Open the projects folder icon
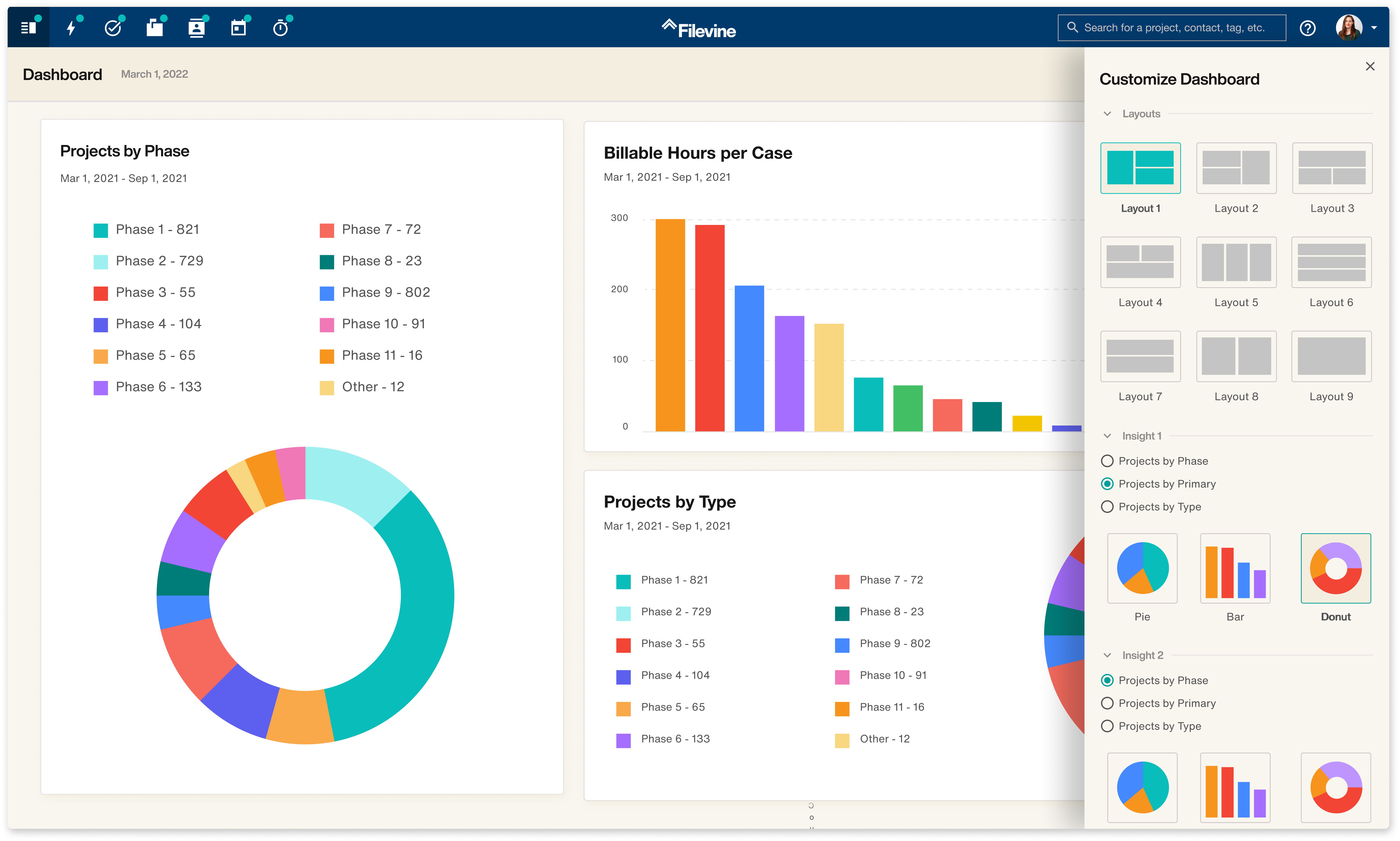This screenshot has width=1400, height=841. 154,27
